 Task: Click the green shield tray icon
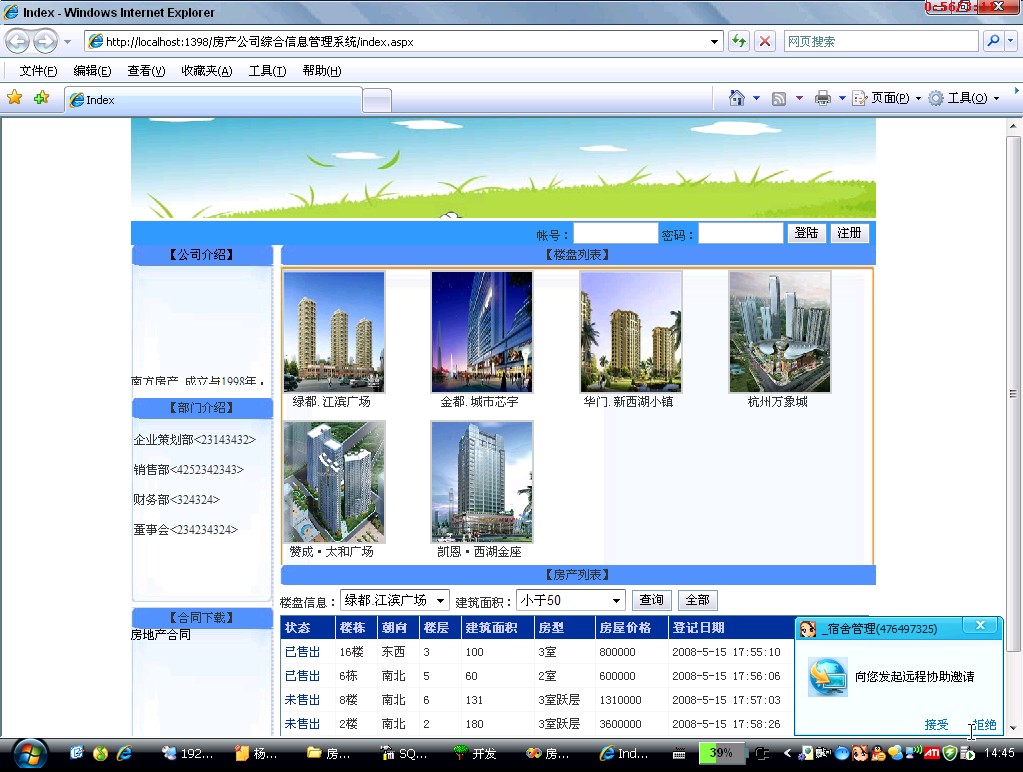coord(950,754)
